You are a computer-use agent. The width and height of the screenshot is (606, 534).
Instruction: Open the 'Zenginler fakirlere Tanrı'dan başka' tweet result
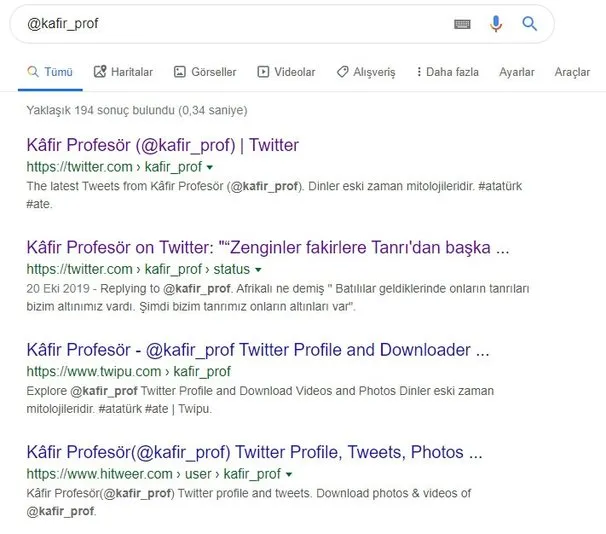click(x=268, y=247)
